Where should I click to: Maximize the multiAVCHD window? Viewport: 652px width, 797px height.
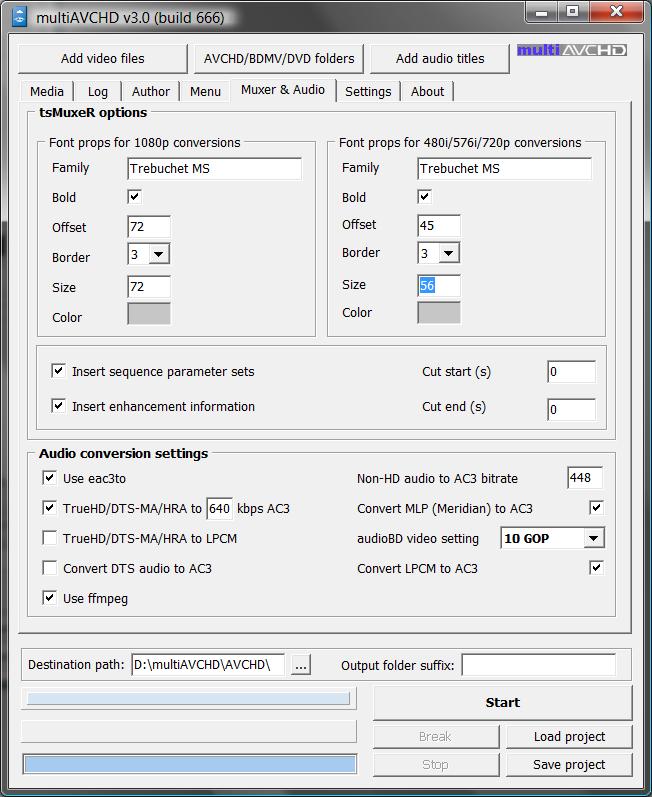[573, 12]
